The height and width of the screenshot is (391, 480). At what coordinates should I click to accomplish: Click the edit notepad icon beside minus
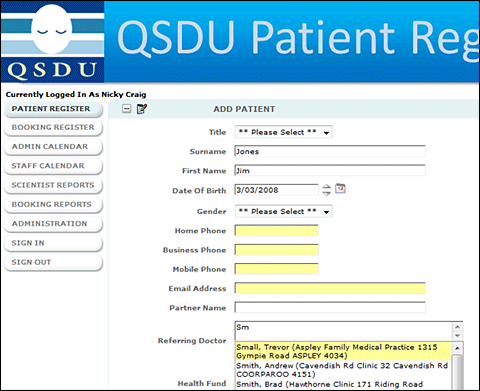(x=142, y=109)
